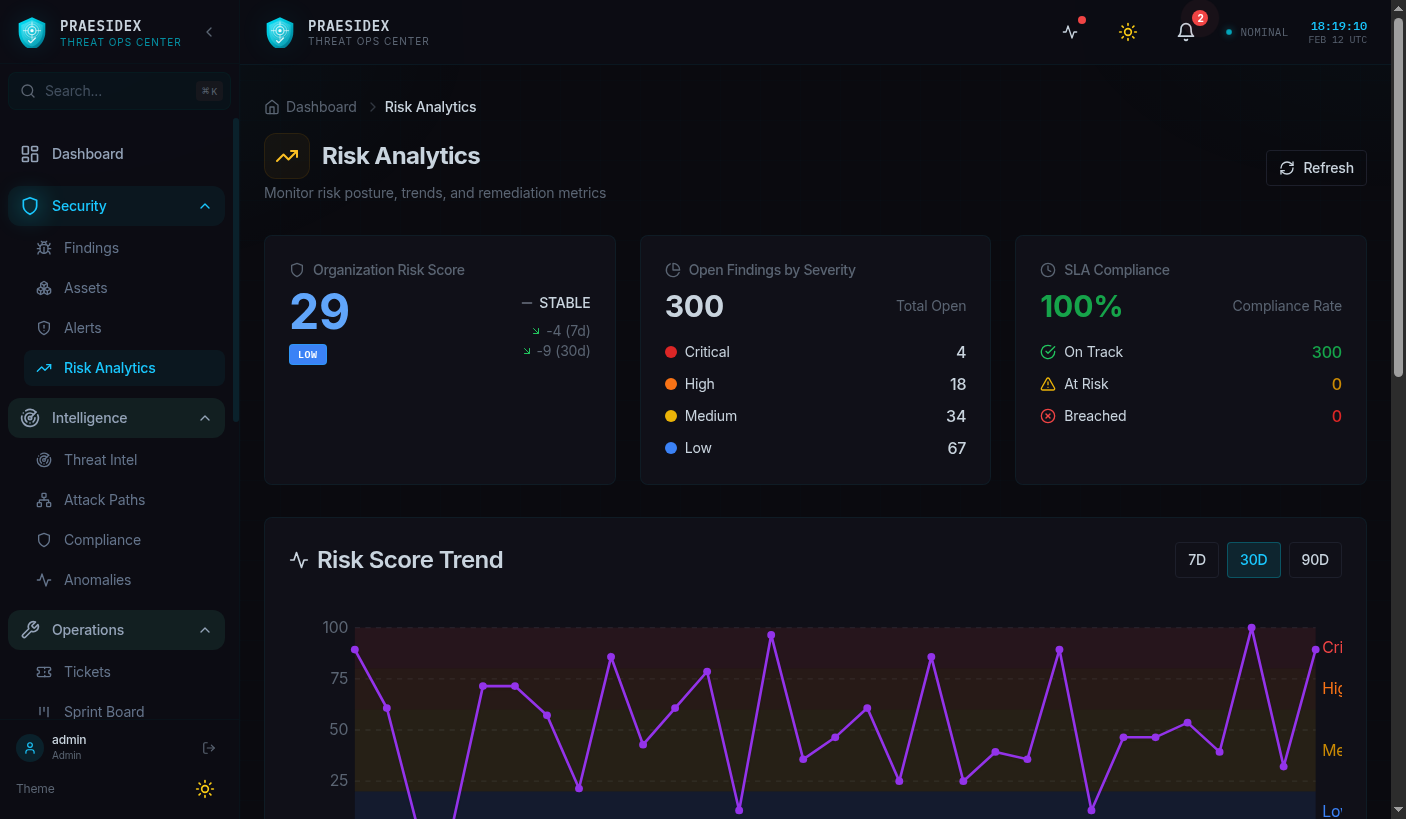Viewport: 1406px width, 819px height.
Task: Click the Alerts shield icon
Action: tap(44, 327)
